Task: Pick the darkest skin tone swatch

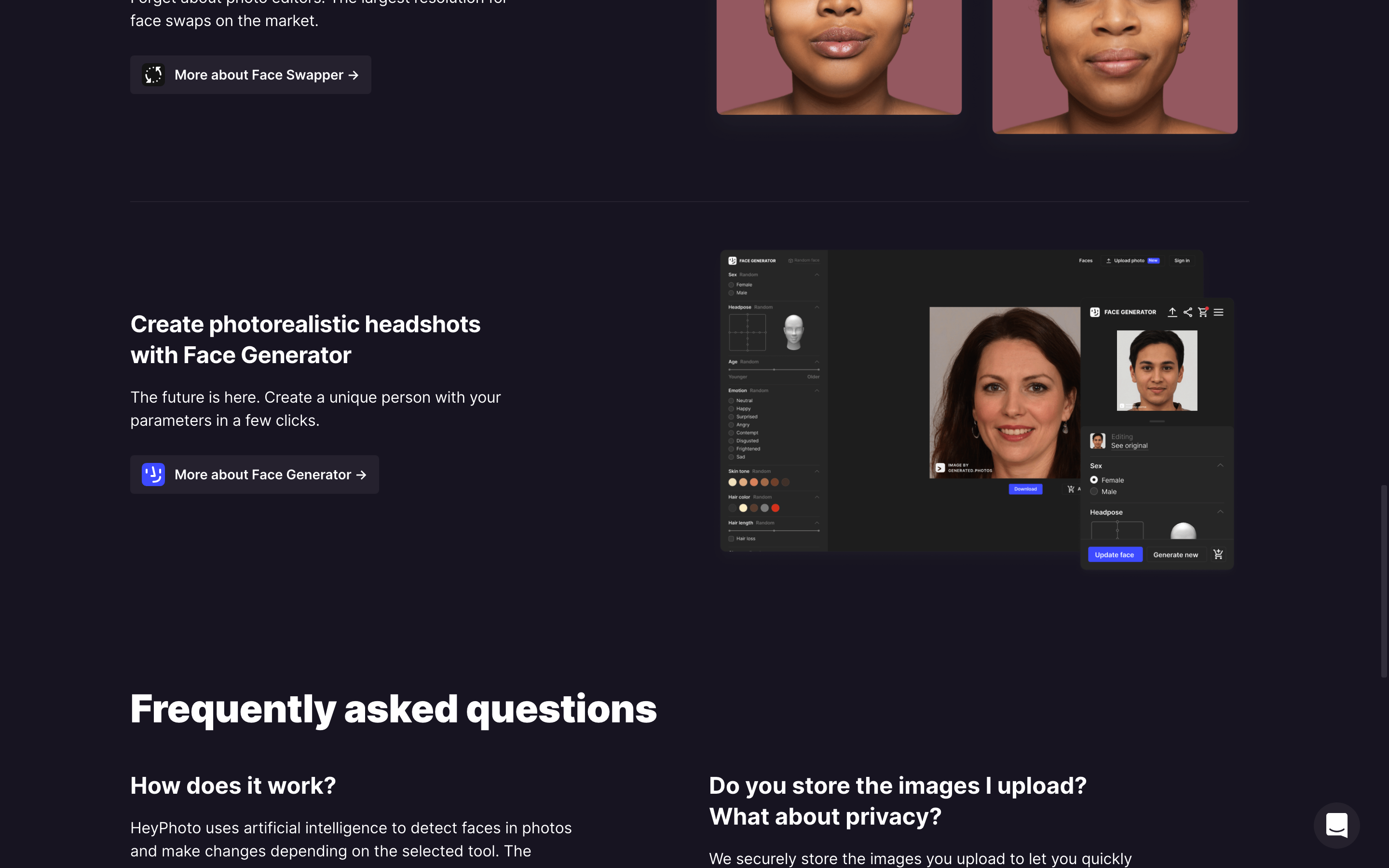Action: click(786, 482)
